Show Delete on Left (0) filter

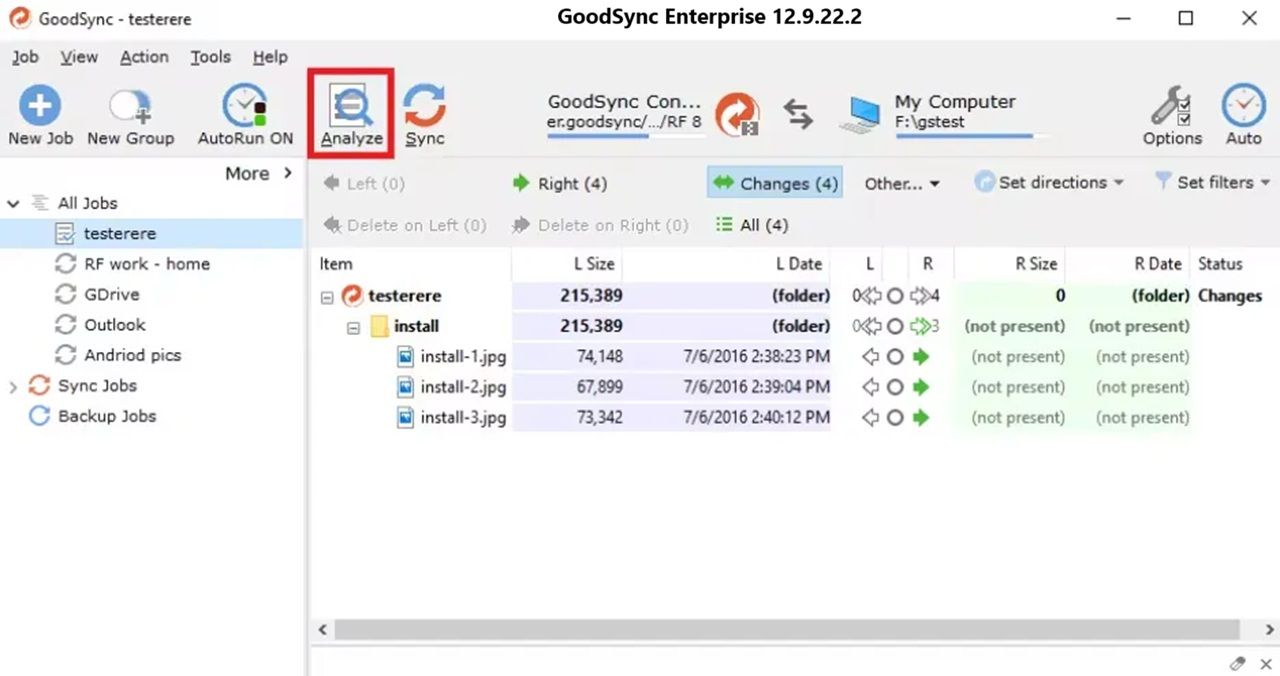point(403,225)
